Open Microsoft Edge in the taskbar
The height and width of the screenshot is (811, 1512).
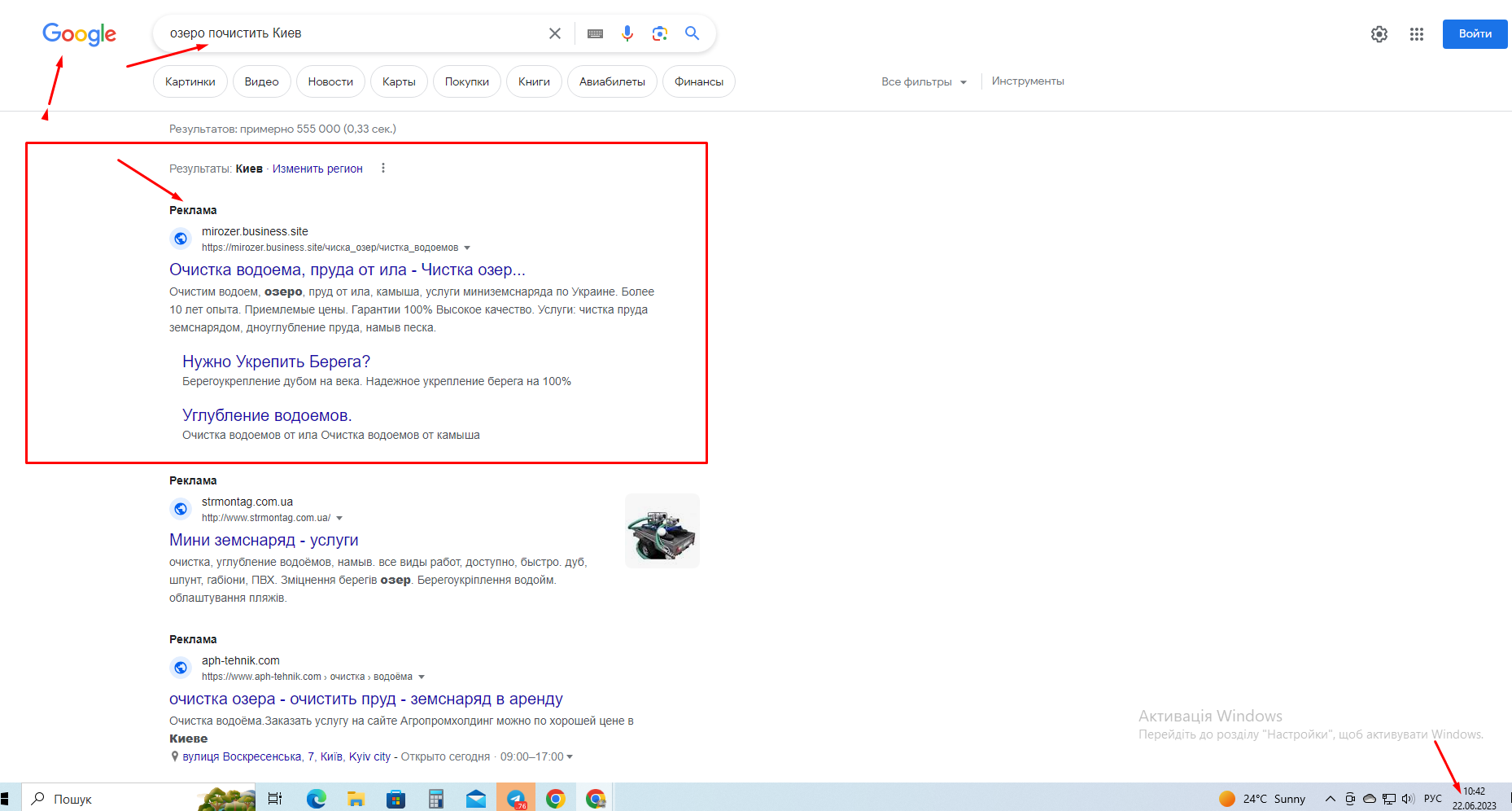316,799
